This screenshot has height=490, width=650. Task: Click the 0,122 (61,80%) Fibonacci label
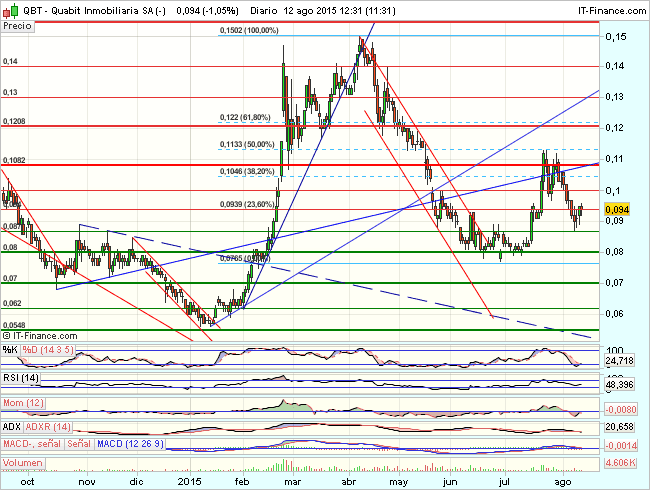coord(245,117)
